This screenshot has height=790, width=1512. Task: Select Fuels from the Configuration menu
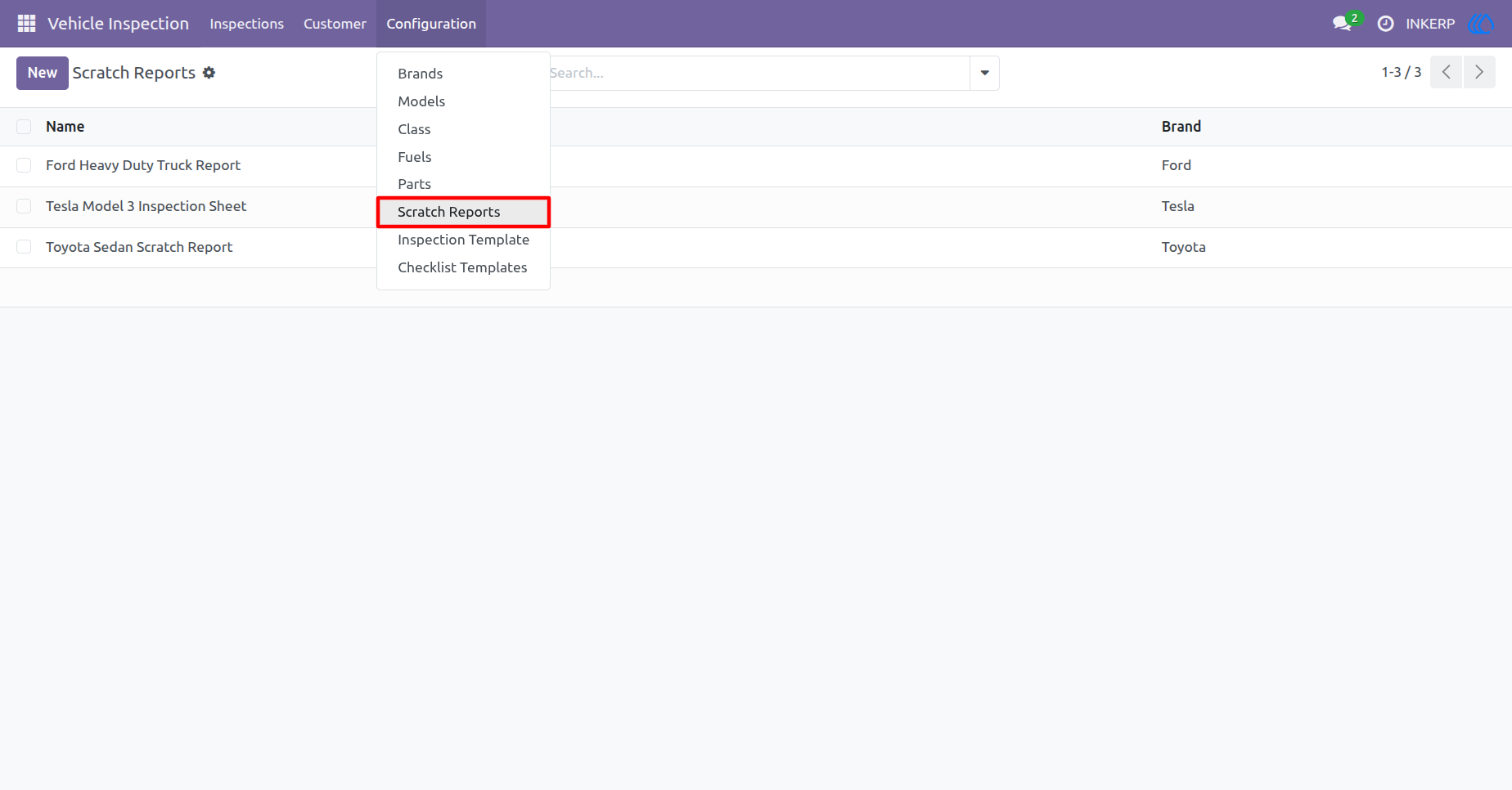463,157
